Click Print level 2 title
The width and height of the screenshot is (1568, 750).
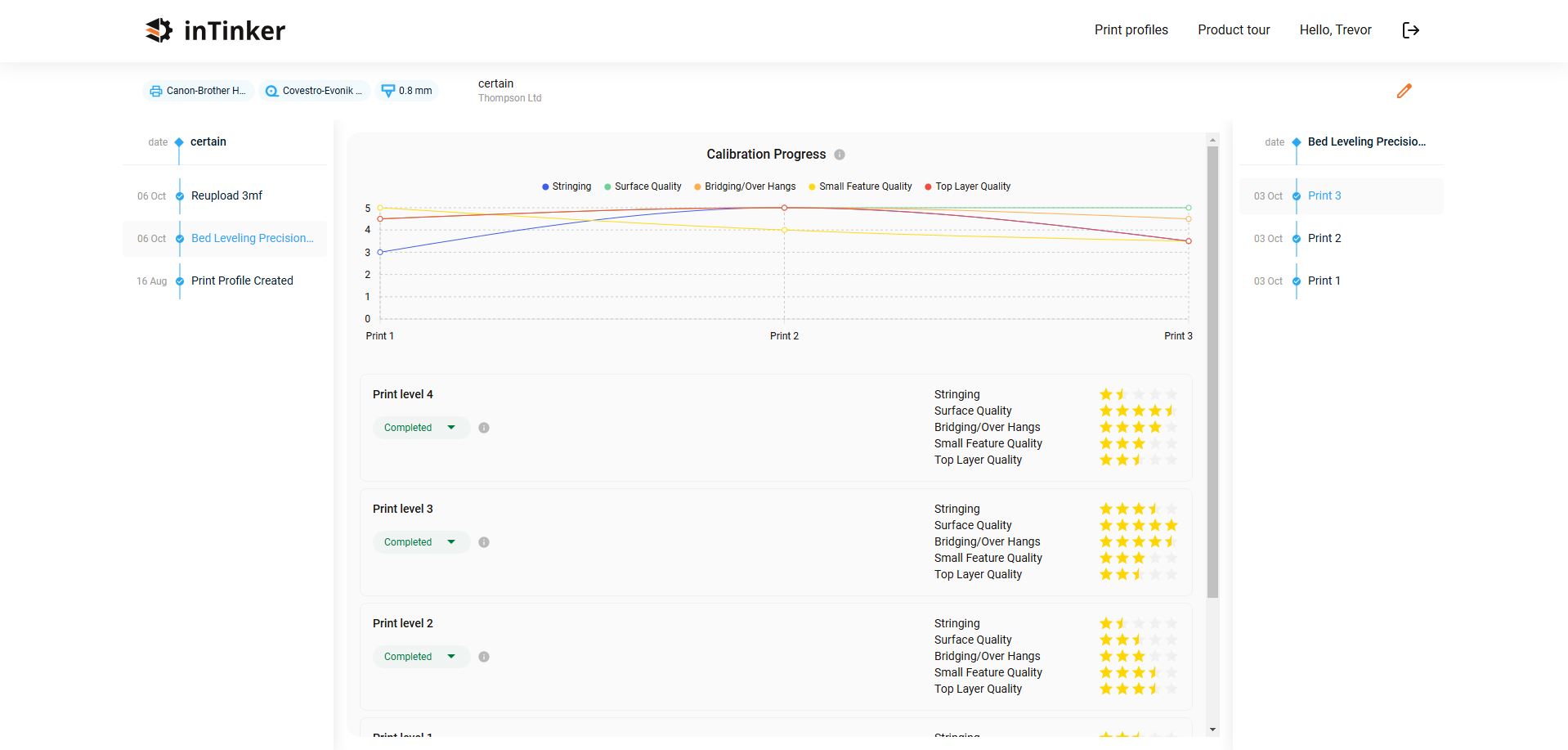[403, 623]
